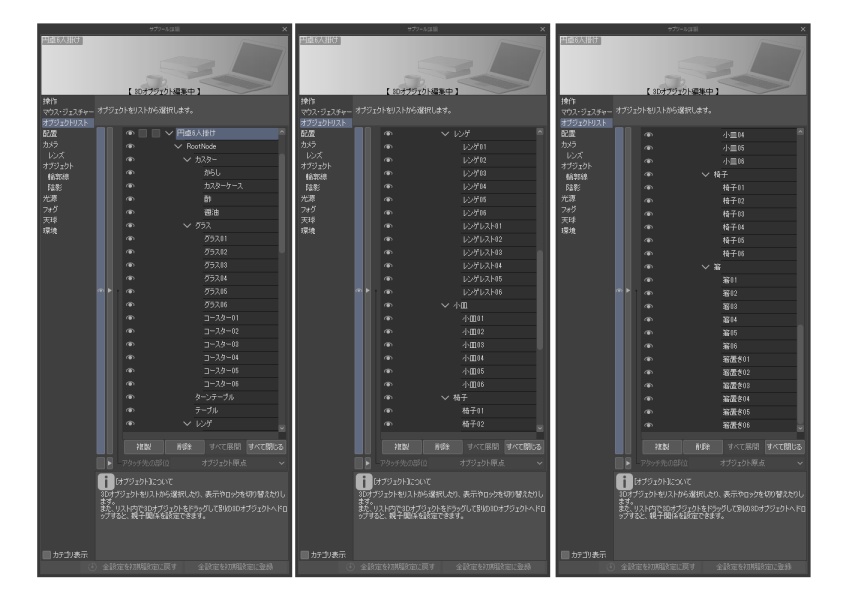The image size is (847, 600).
Task: Check the second box beside 円卓6人掛け
Action: (x=156, y=133)
